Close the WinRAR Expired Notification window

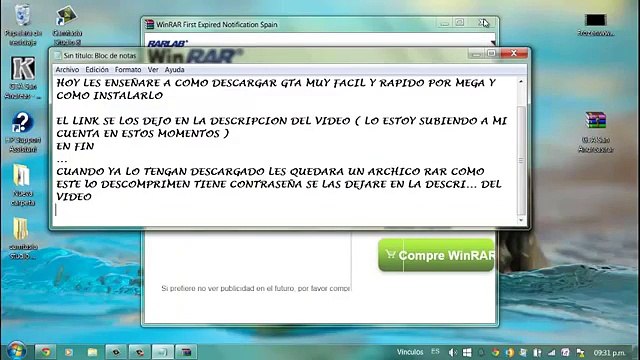(x=483, y=23)
